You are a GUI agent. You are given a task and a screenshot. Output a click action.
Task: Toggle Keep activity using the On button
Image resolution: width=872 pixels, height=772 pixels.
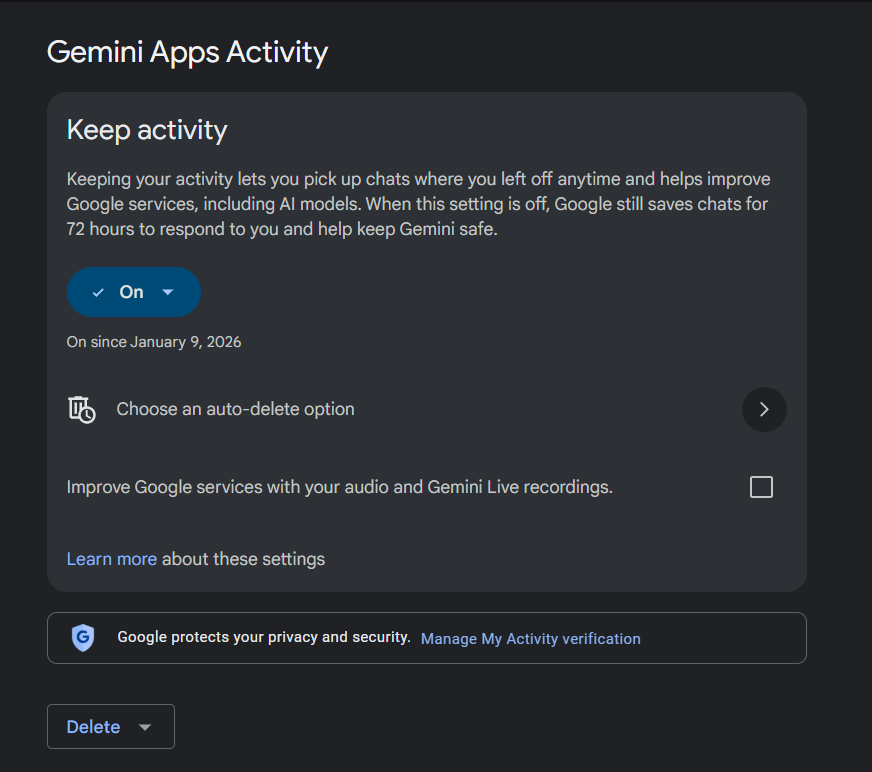[132, 292]
